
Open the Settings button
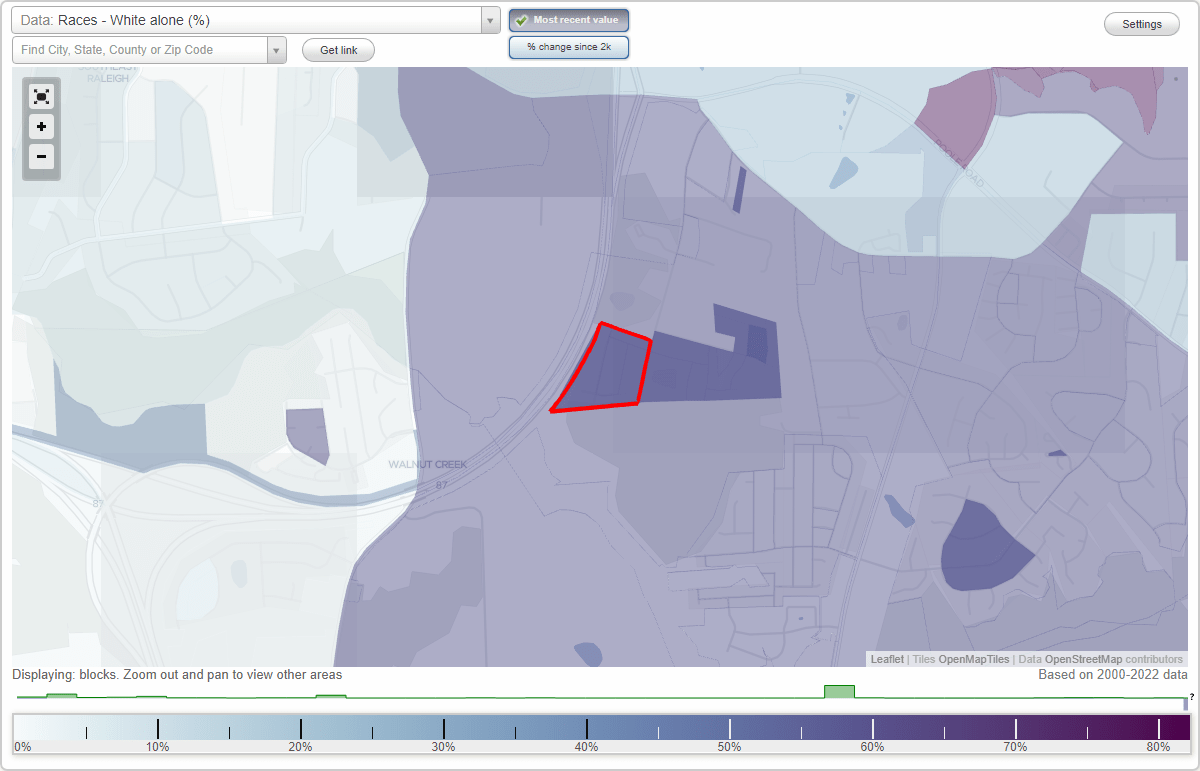point(1142,24)
